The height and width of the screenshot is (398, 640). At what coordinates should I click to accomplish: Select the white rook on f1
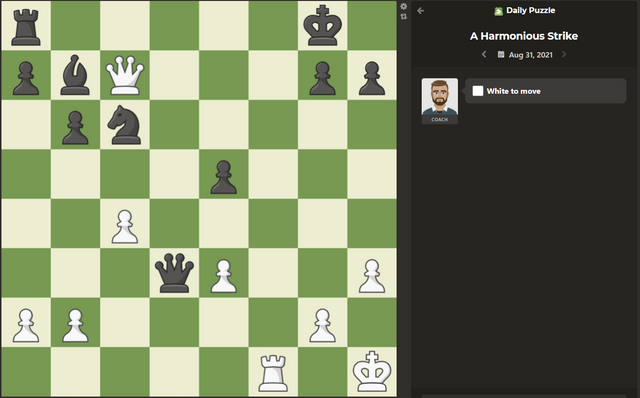coord(273,373)
